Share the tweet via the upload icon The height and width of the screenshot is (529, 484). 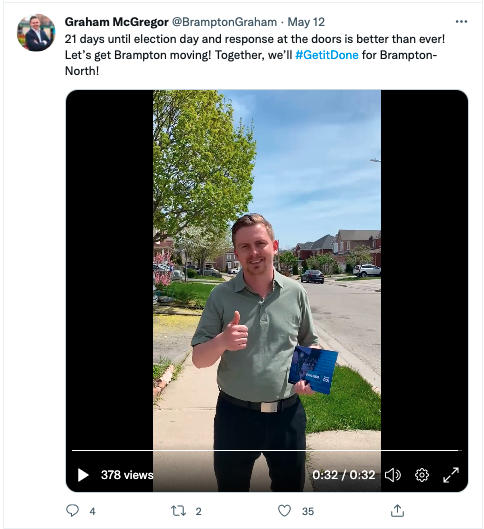(397, 511)
